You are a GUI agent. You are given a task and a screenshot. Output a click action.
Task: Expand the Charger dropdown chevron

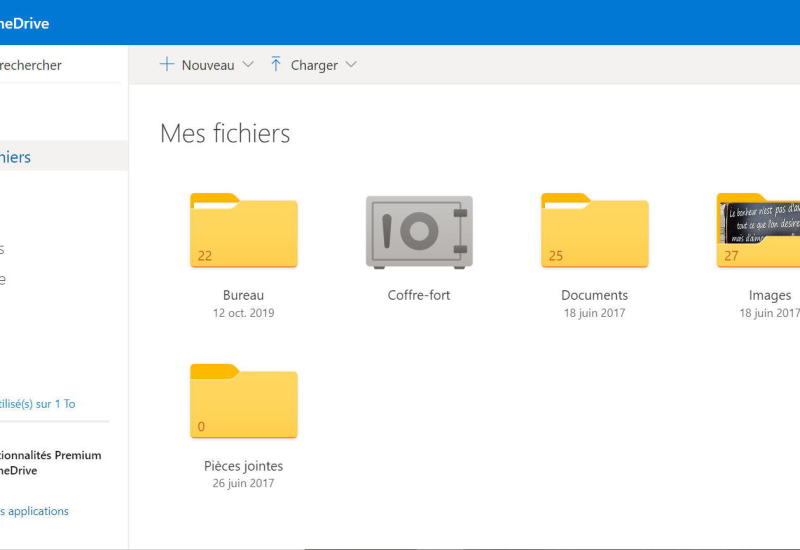point(351,65)
